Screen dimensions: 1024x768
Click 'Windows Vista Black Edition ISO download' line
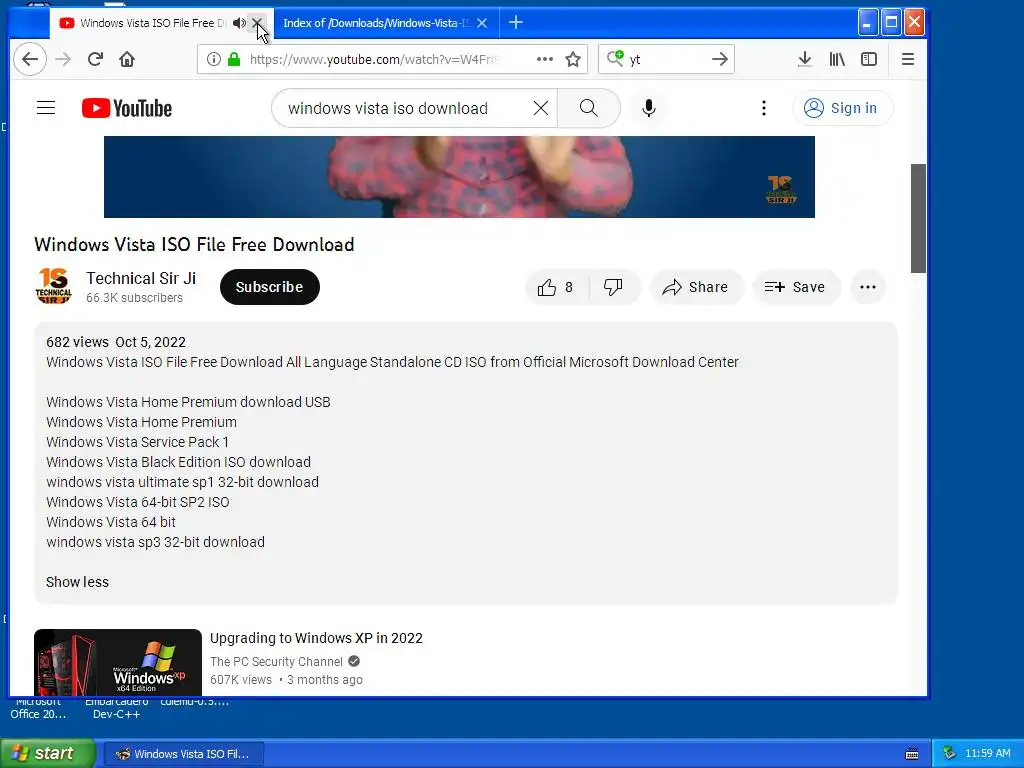coord(178,462)
